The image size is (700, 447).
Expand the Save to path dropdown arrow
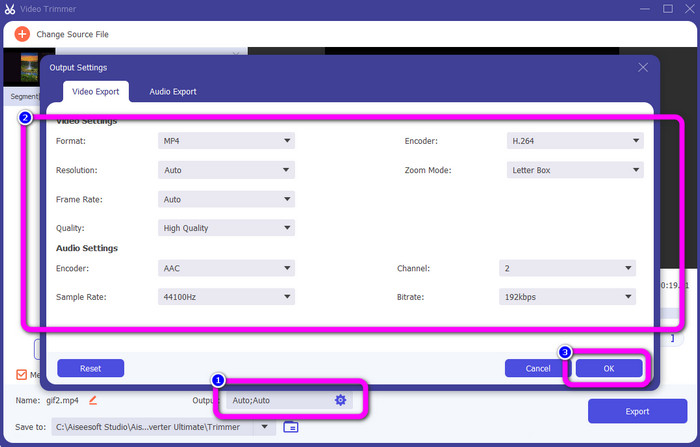(x=265, y=427)
